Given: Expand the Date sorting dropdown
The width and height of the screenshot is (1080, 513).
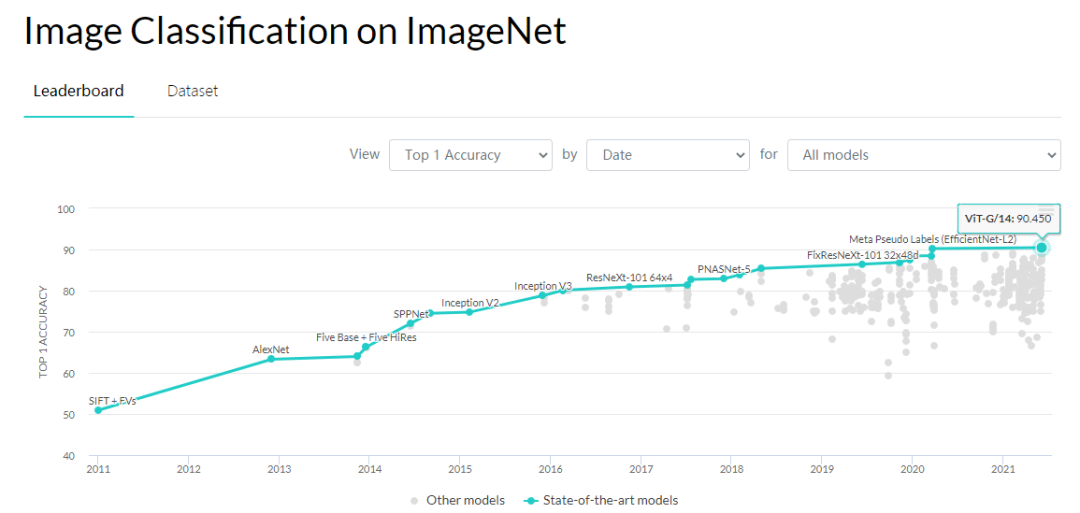Looking at the screenshot, I should tap(667, 155).
